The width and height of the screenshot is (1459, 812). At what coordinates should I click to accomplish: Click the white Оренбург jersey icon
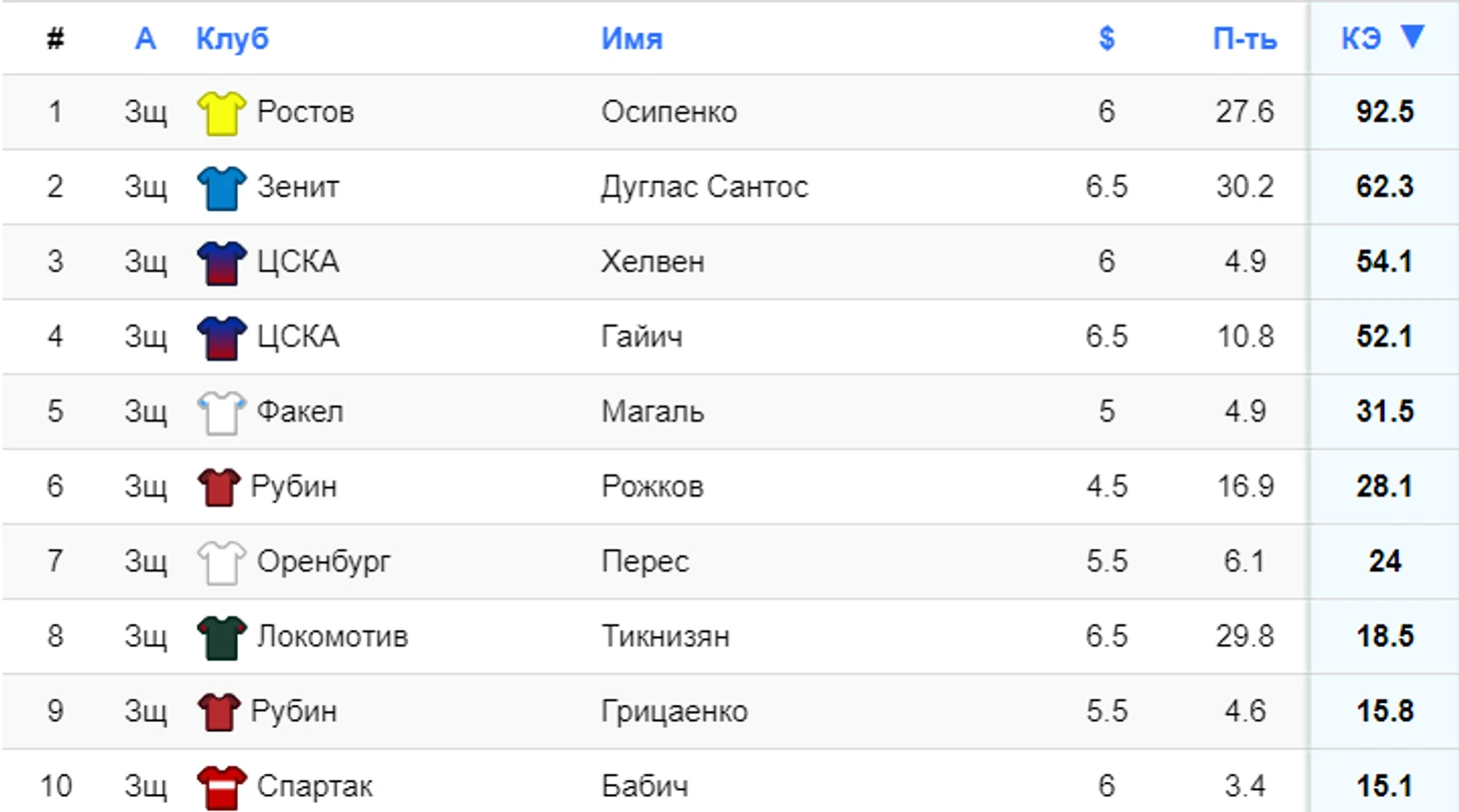221,561
